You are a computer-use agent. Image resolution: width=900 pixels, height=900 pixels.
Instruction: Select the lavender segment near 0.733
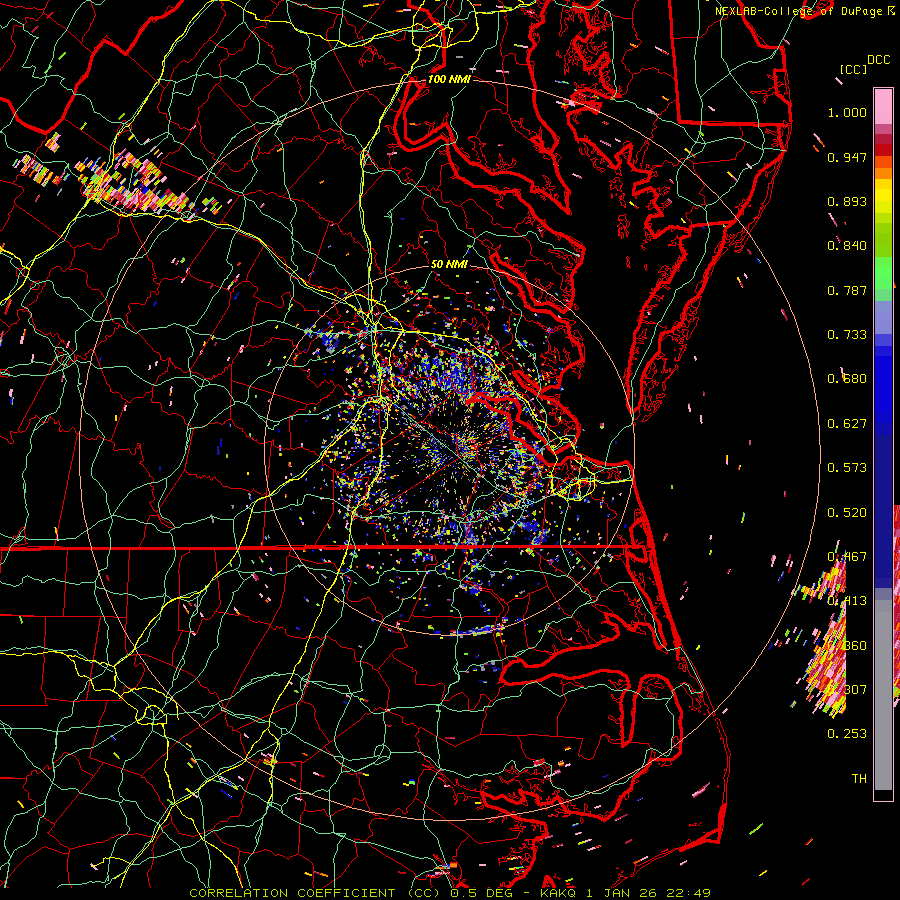click(x=883, y=317)
